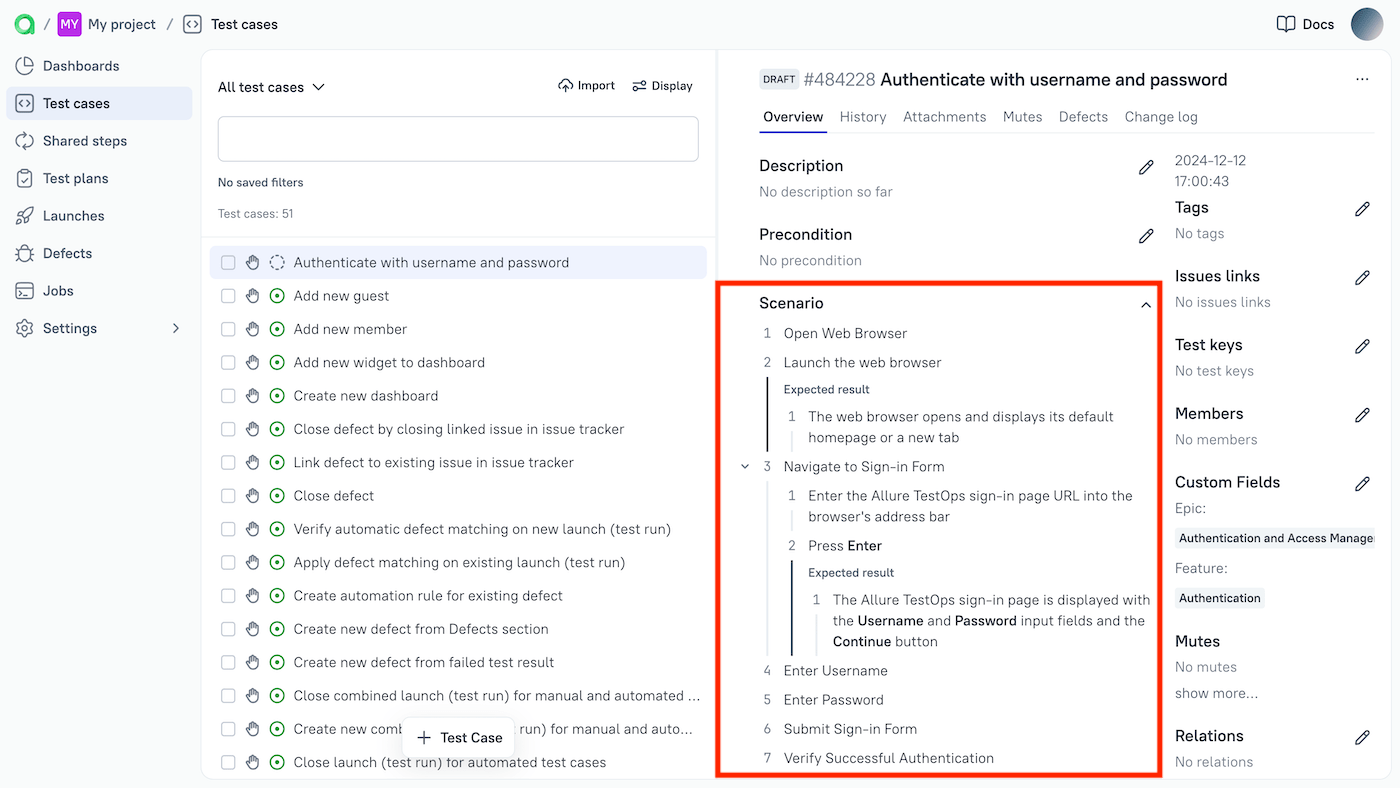This screenshot has width=1400, height=788.
Task: Edit the Description with pencil icon
Action: 1146,167
